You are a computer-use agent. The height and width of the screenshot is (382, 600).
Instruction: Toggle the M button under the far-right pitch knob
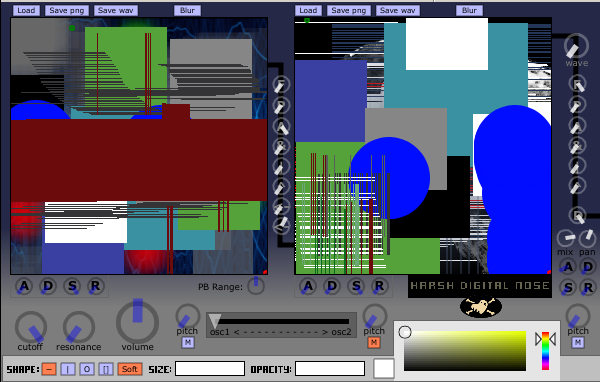(x=578, y=342)
